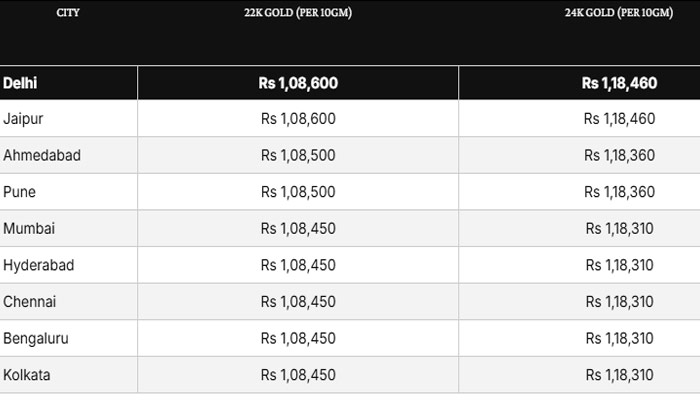The image size is (700, 400).
Task: Click the Hyderabad city name
Action: (38, 265)
